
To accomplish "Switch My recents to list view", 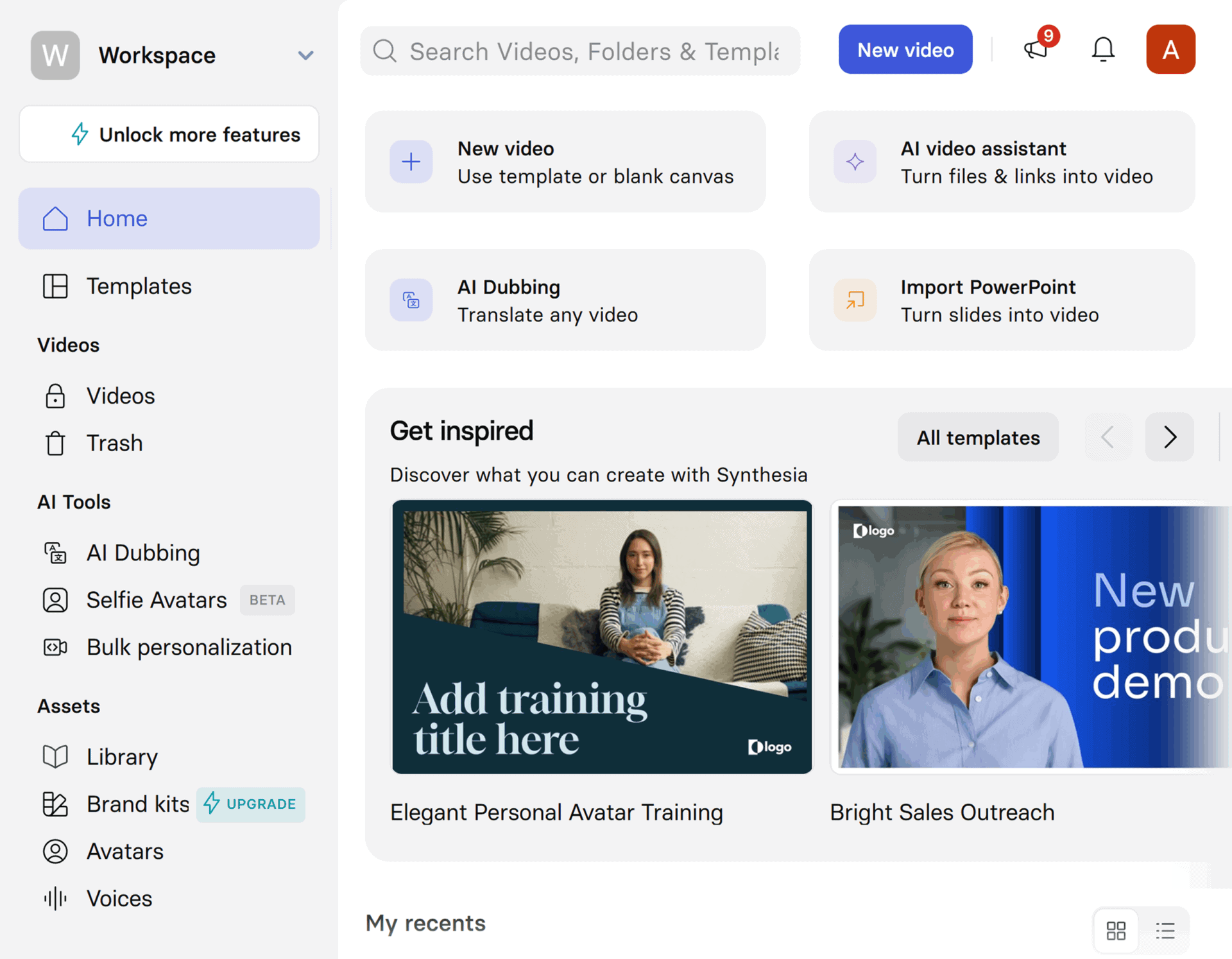I will [1165, 930].
